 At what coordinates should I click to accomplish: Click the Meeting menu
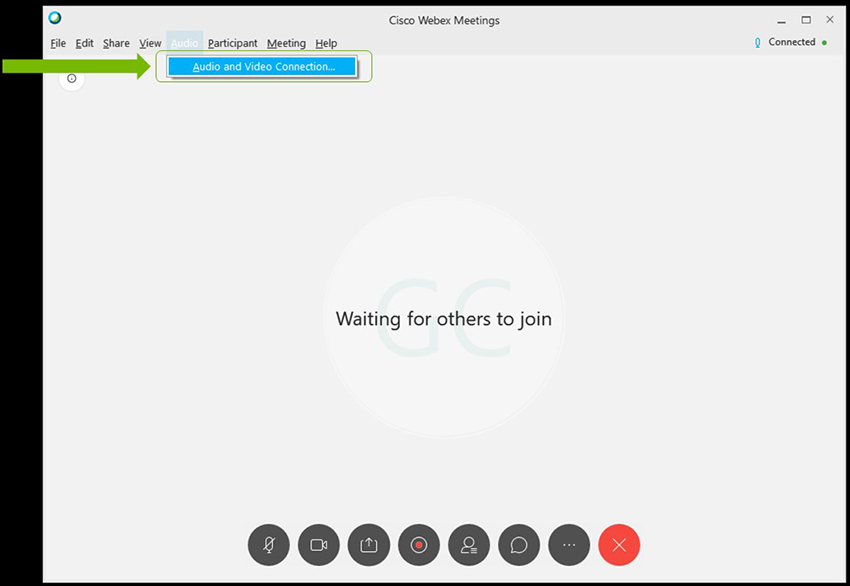pos(286,43)
